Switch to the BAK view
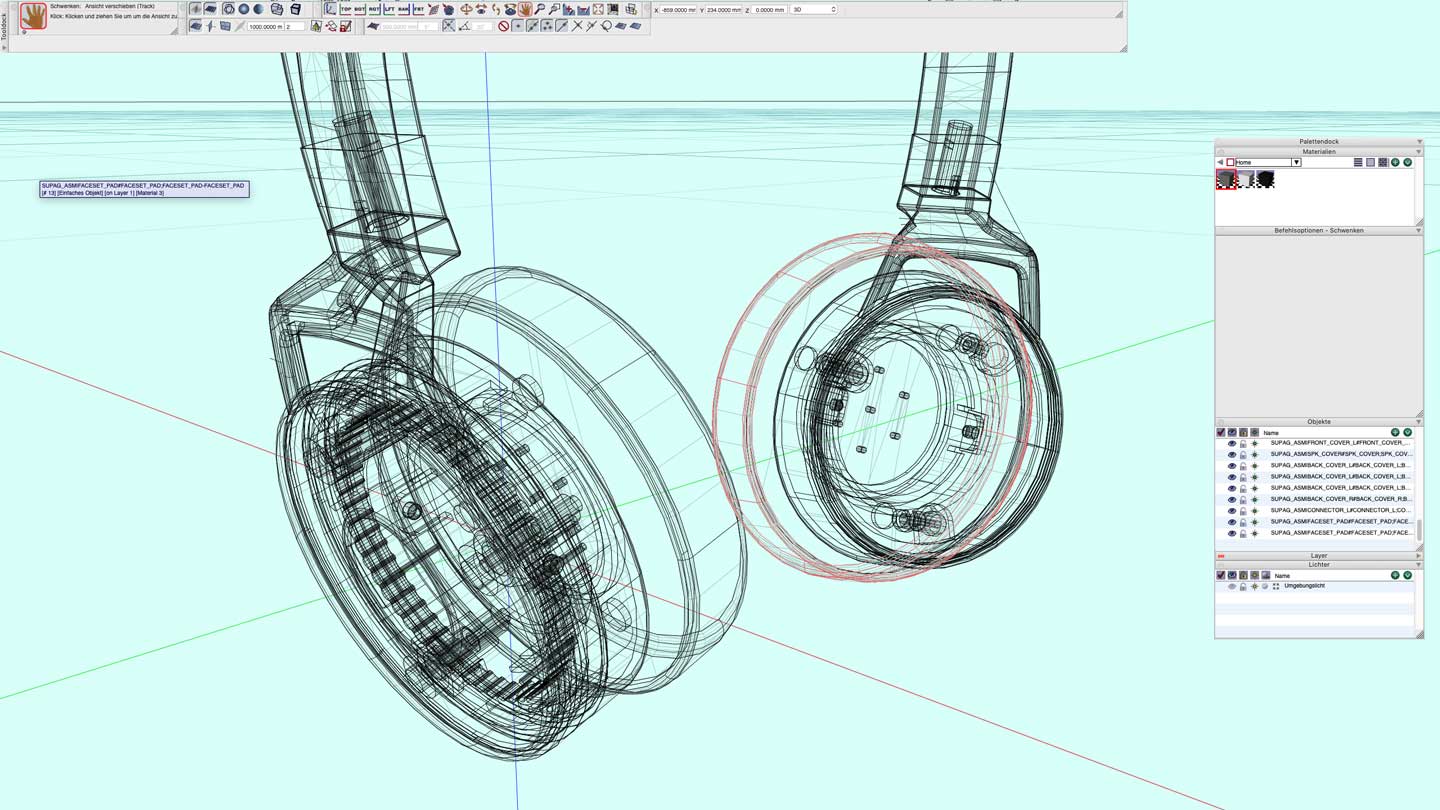The image size is (1440, 810). 404,9
